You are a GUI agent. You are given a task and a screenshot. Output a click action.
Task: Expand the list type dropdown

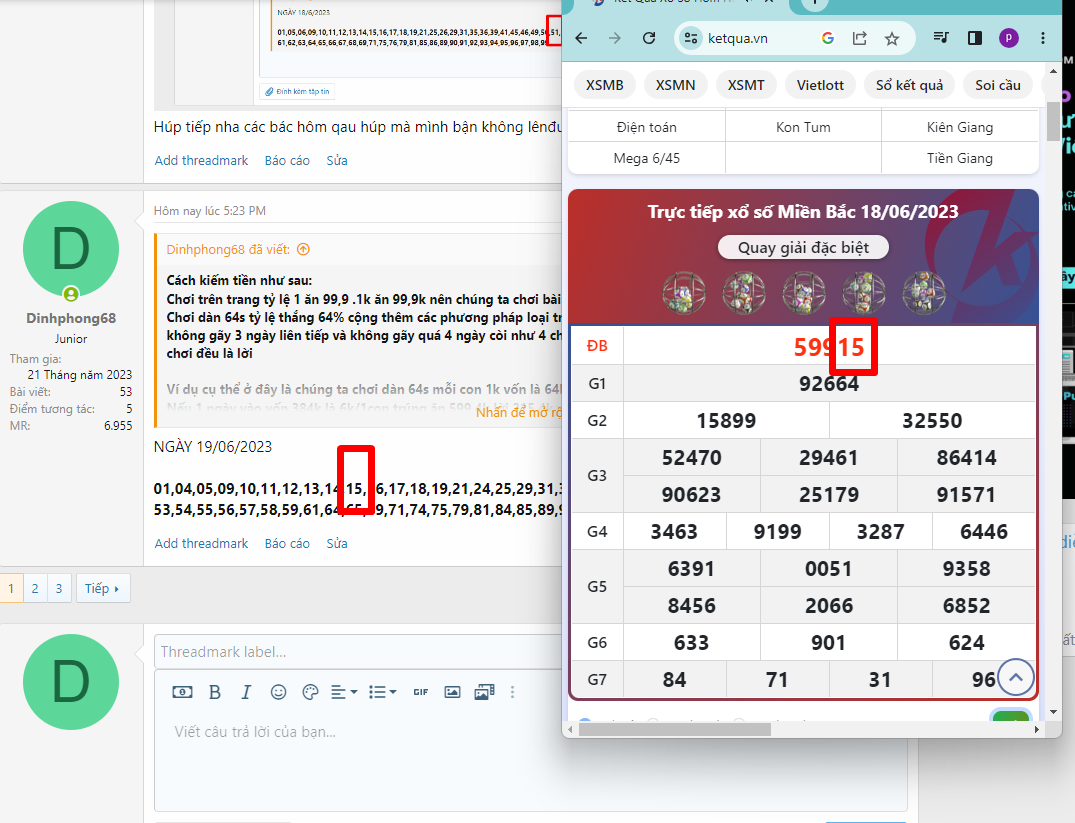coord(383,692)
